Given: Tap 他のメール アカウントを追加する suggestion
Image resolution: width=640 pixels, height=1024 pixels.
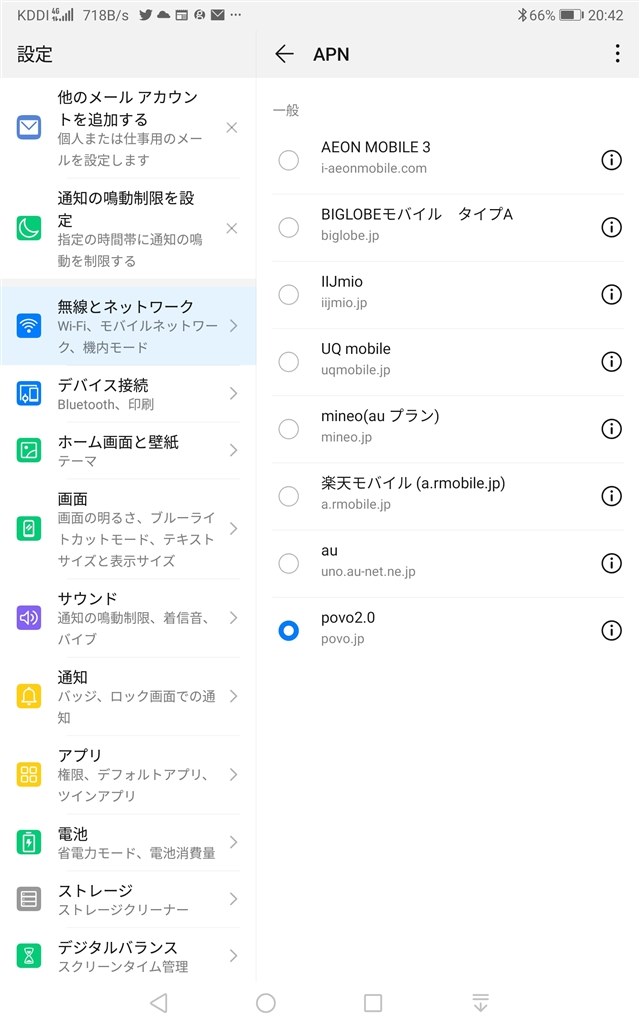Looking at the screenshot, I should [128, 127].
